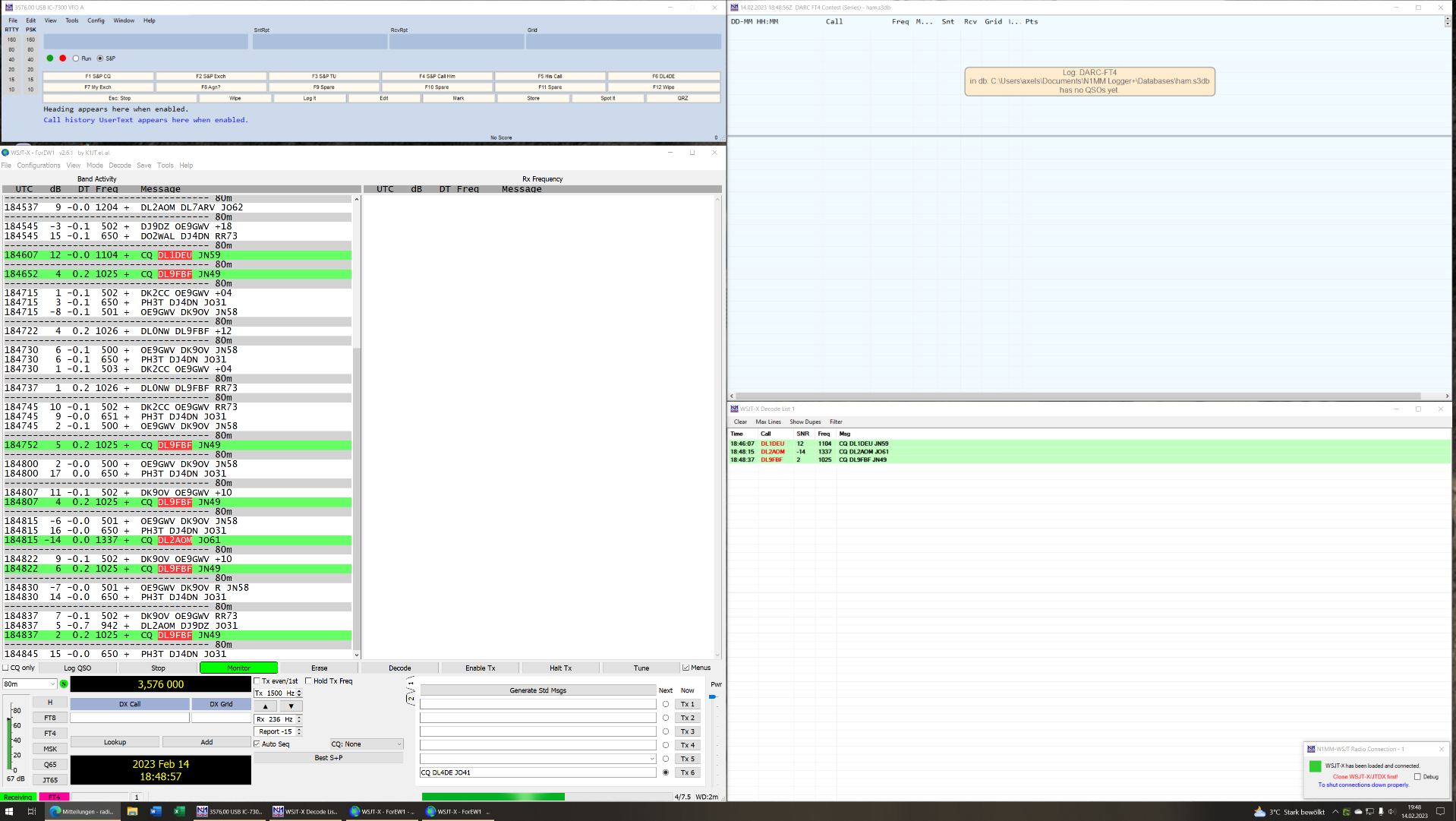Click the green S sync indicator icon
Viewport: 1456px width, 821px height.
64,684
